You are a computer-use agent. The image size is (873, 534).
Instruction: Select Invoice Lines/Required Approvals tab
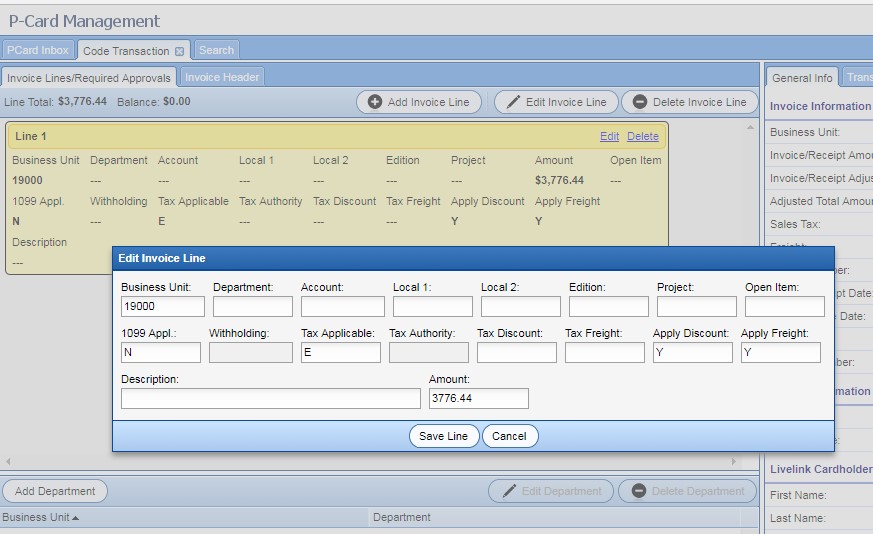89,78
